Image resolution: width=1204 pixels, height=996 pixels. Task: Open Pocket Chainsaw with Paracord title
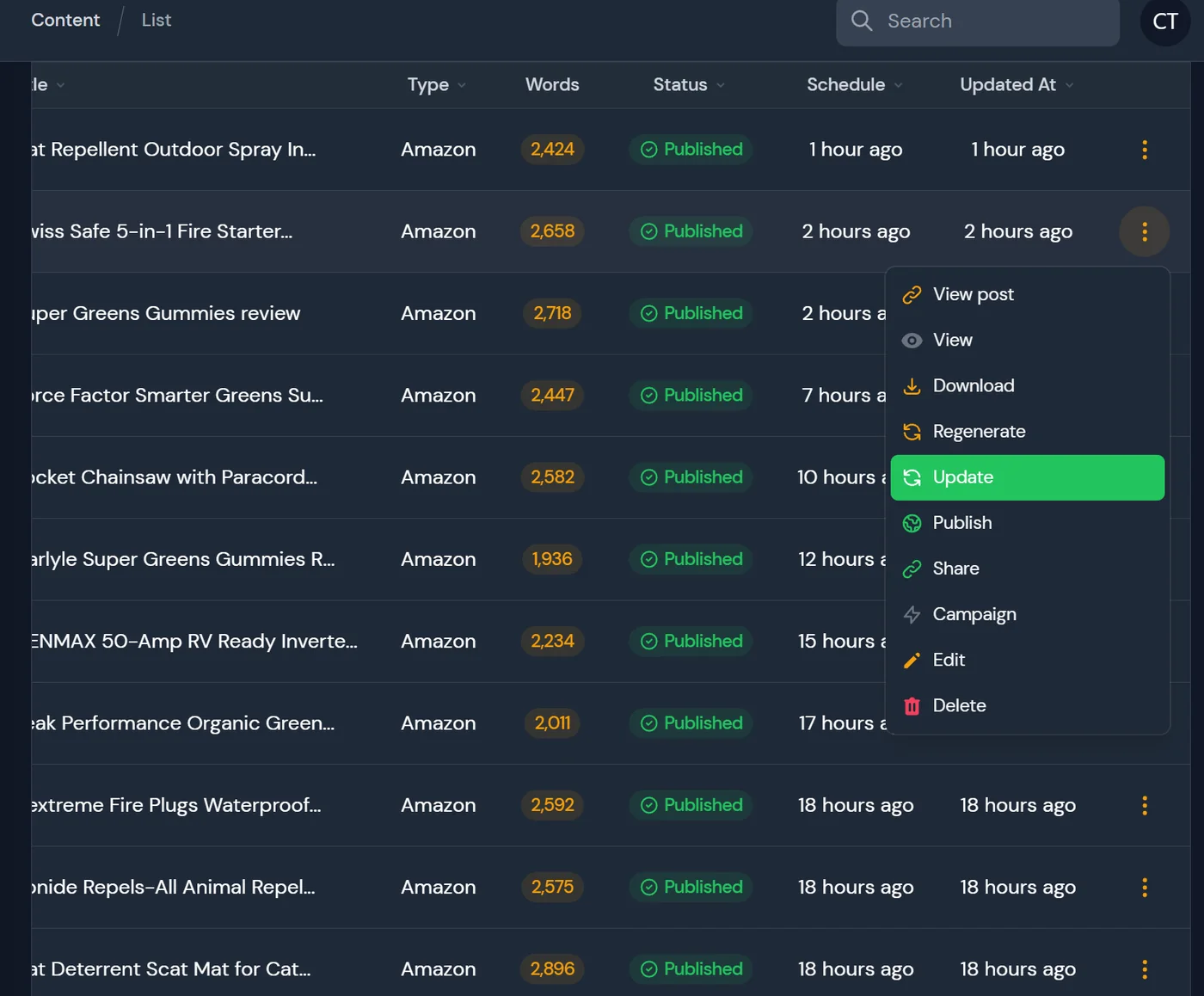(175, 477)
